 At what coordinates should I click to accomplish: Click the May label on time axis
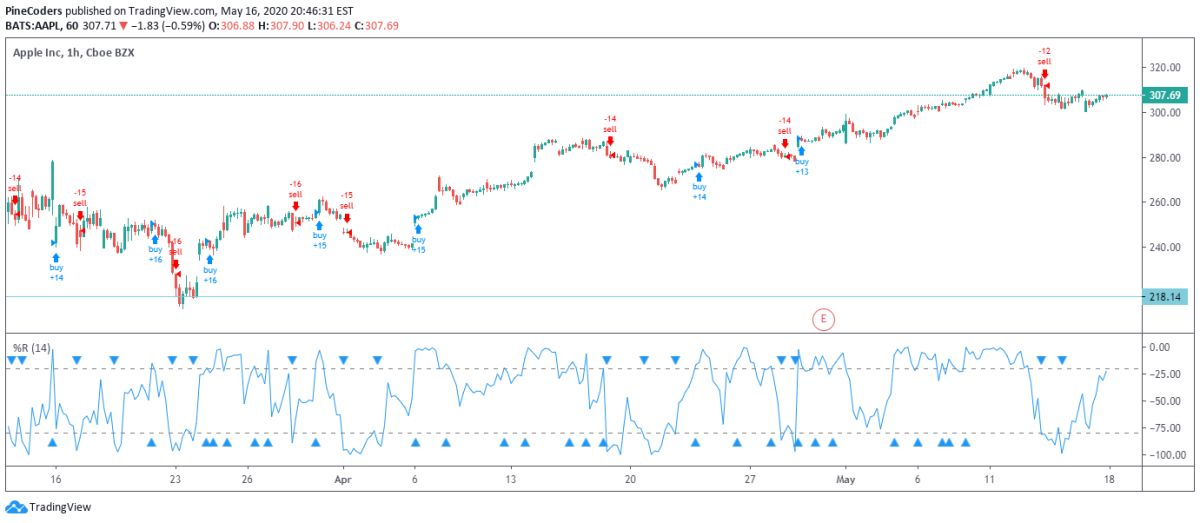(x=846, y=480)
